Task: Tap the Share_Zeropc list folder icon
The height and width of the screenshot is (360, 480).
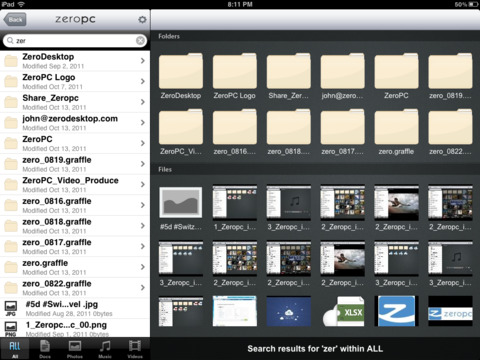Action: (11, 102)
